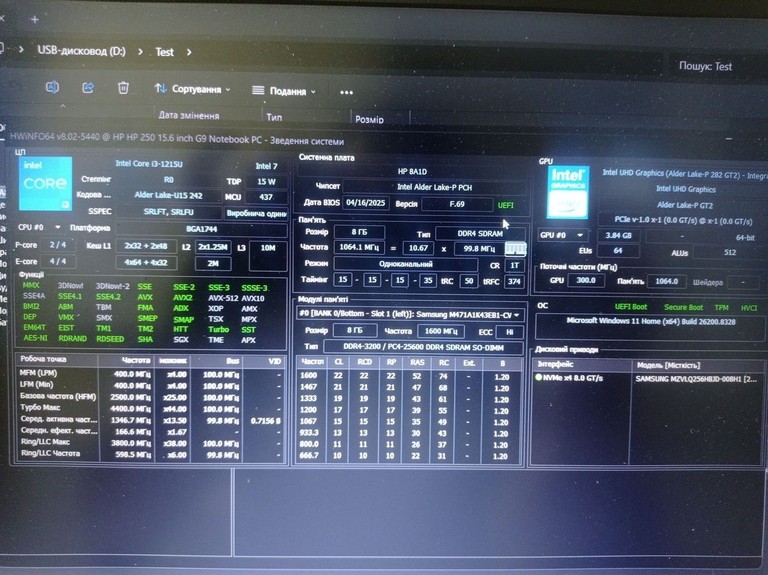Viewport: 768px width, 575px height.
Task: Click the 666.7 timing table row
Action: (408, 455)
